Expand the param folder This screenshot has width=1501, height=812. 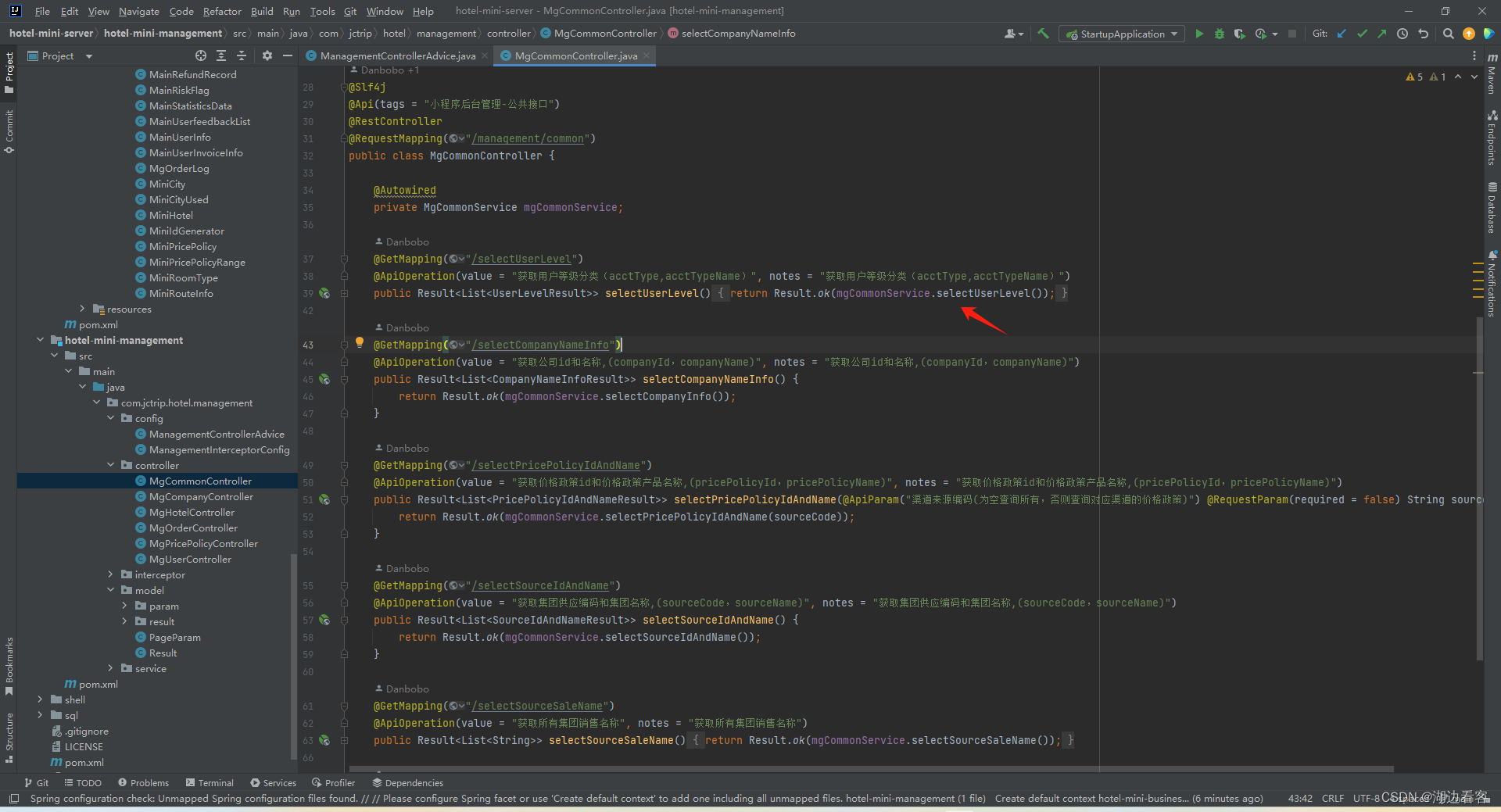click(x=124, y=606)
